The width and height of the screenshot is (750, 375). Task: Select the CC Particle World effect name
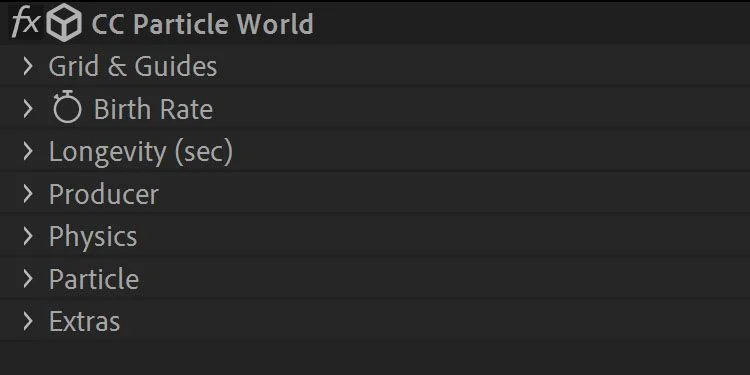click(x=202, y=23)
